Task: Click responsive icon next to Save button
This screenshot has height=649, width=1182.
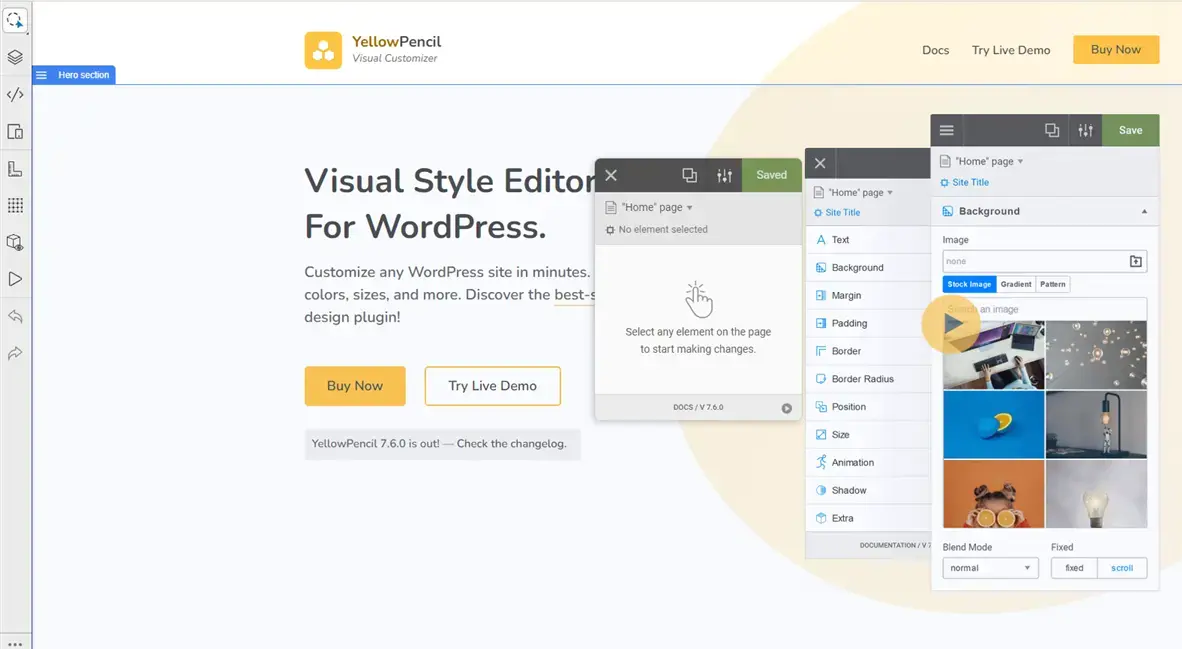Action: pos(1052,130)
